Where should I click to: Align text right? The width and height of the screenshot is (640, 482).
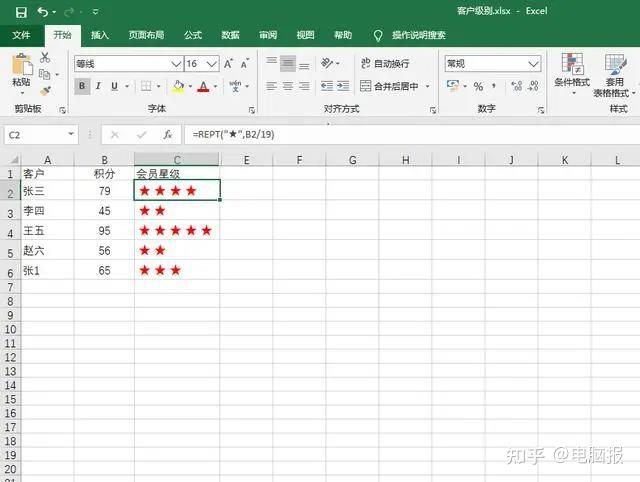pos(304,86)
